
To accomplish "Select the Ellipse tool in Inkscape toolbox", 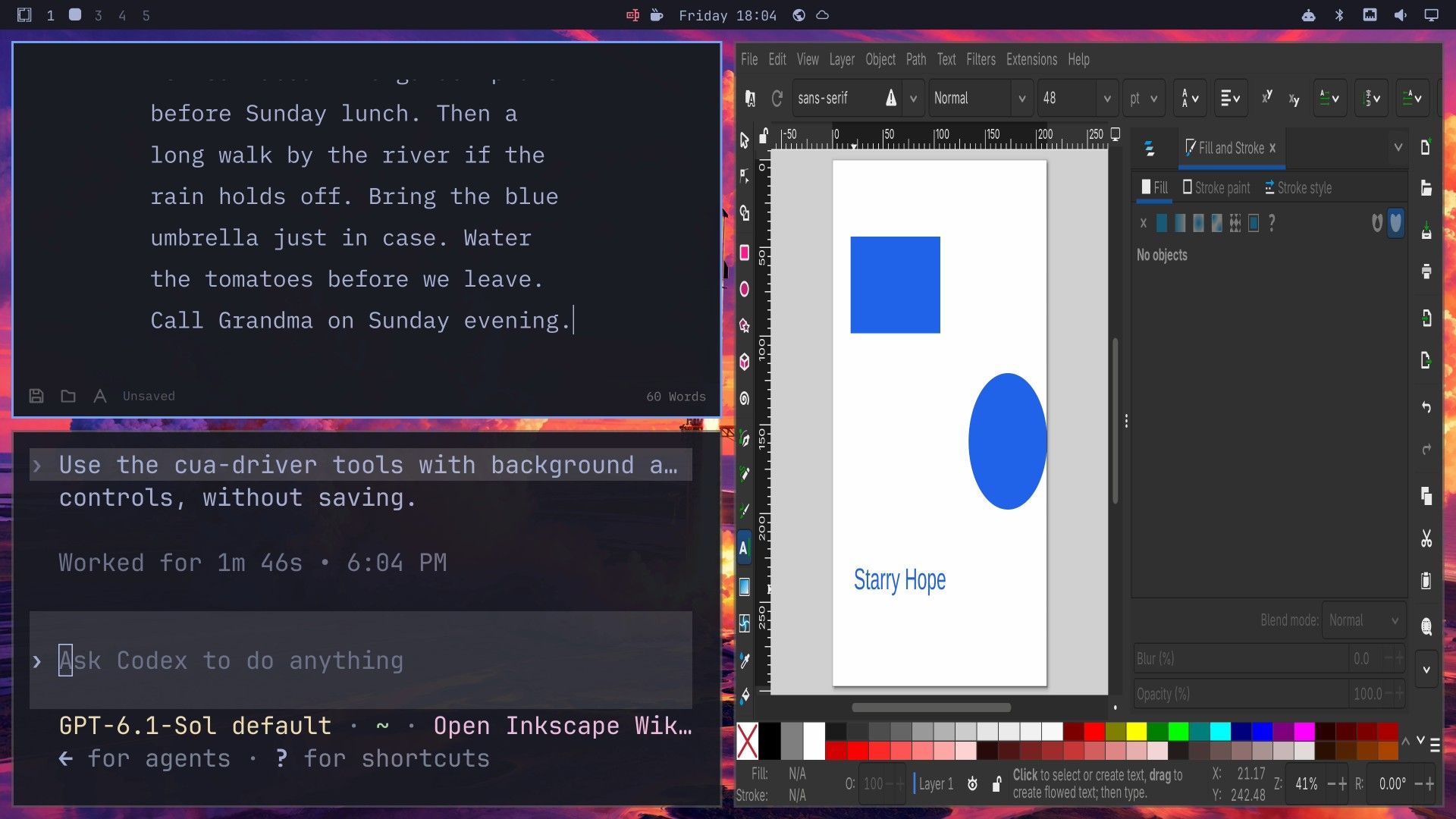I will pos(744,289).
